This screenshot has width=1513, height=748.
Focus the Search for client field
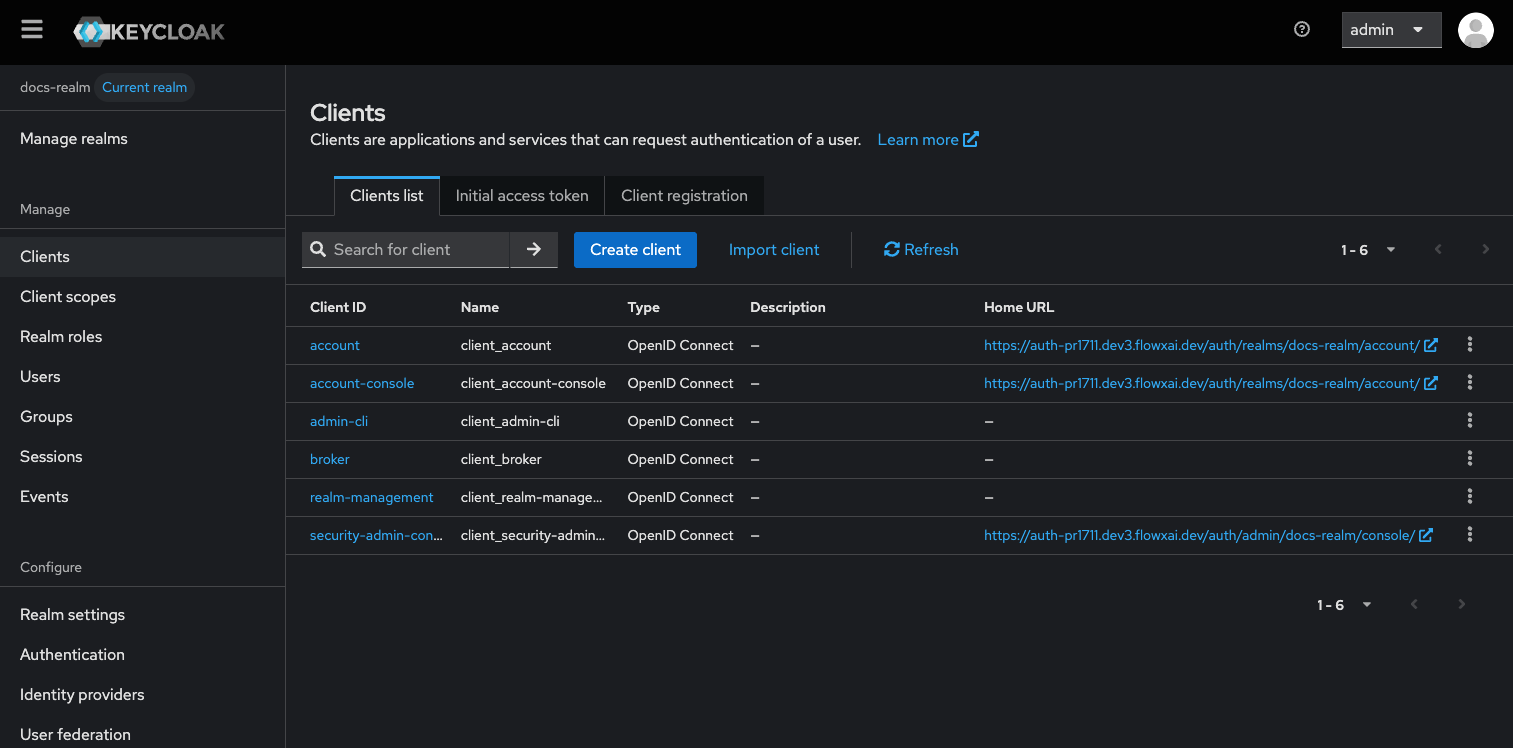[418, 250]
